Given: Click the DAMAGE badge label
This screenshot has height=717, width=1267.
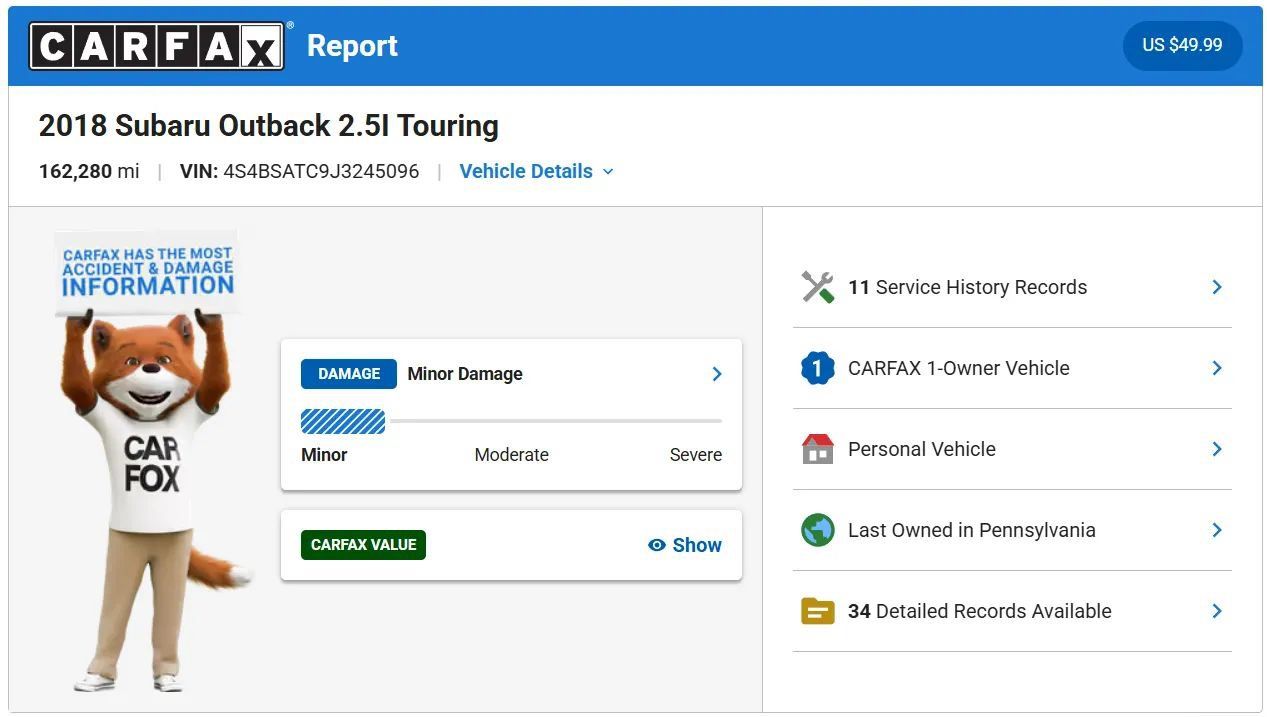Looking at the screenshot, I should pos(349,374).
